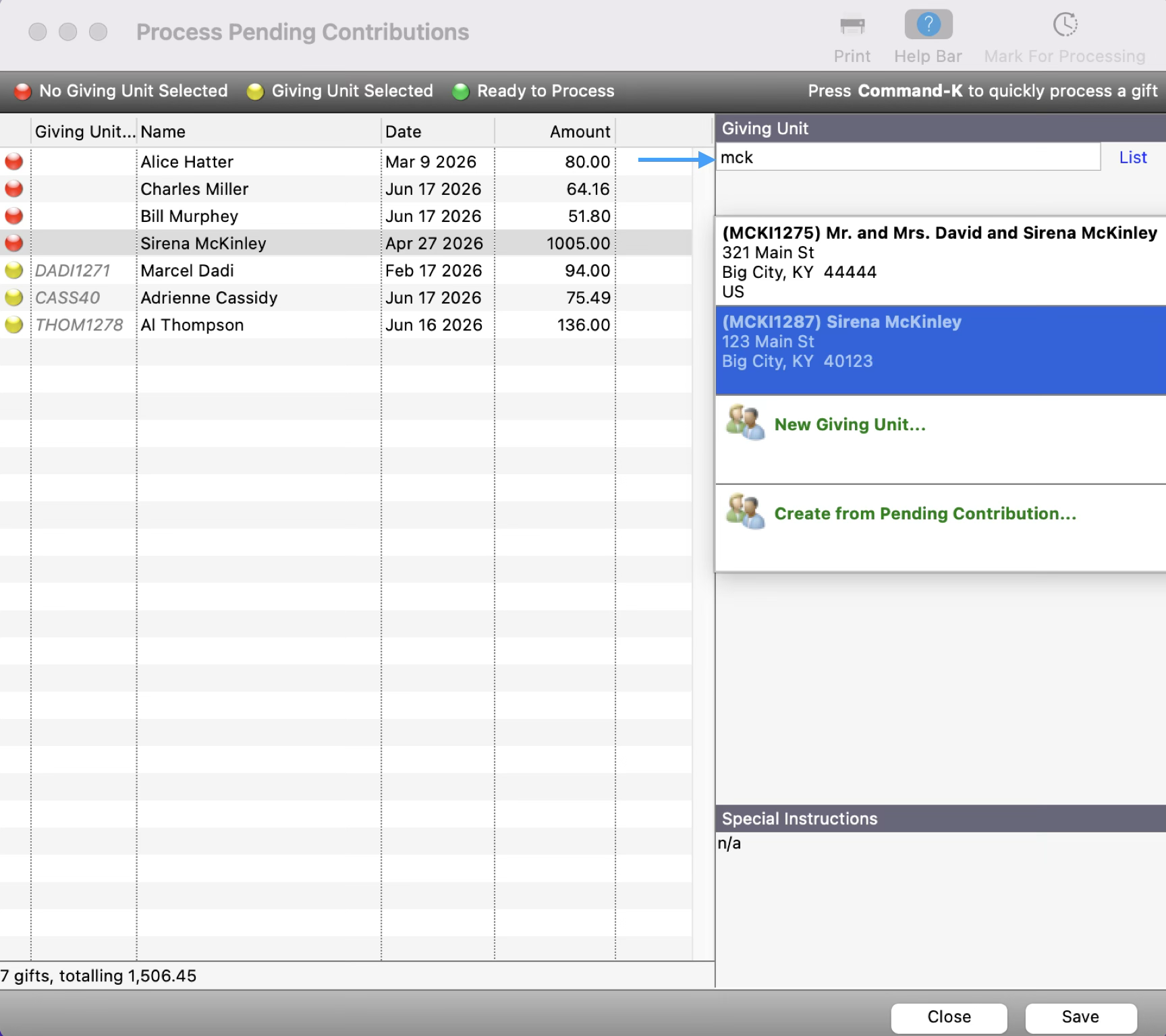Sort by the Giving Unit column header
Viewport: 1166px width, 1036px height.
tap(84, 132)
